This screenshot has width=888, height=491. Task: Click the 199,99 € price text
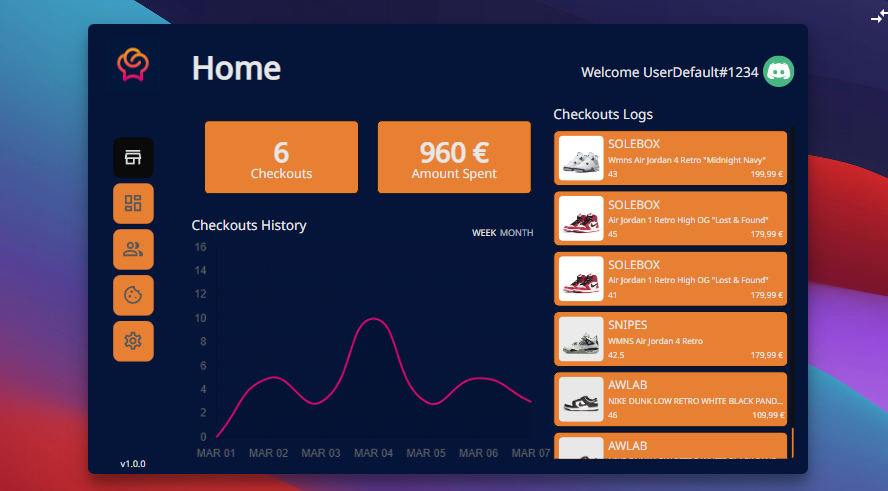(767, 174)
